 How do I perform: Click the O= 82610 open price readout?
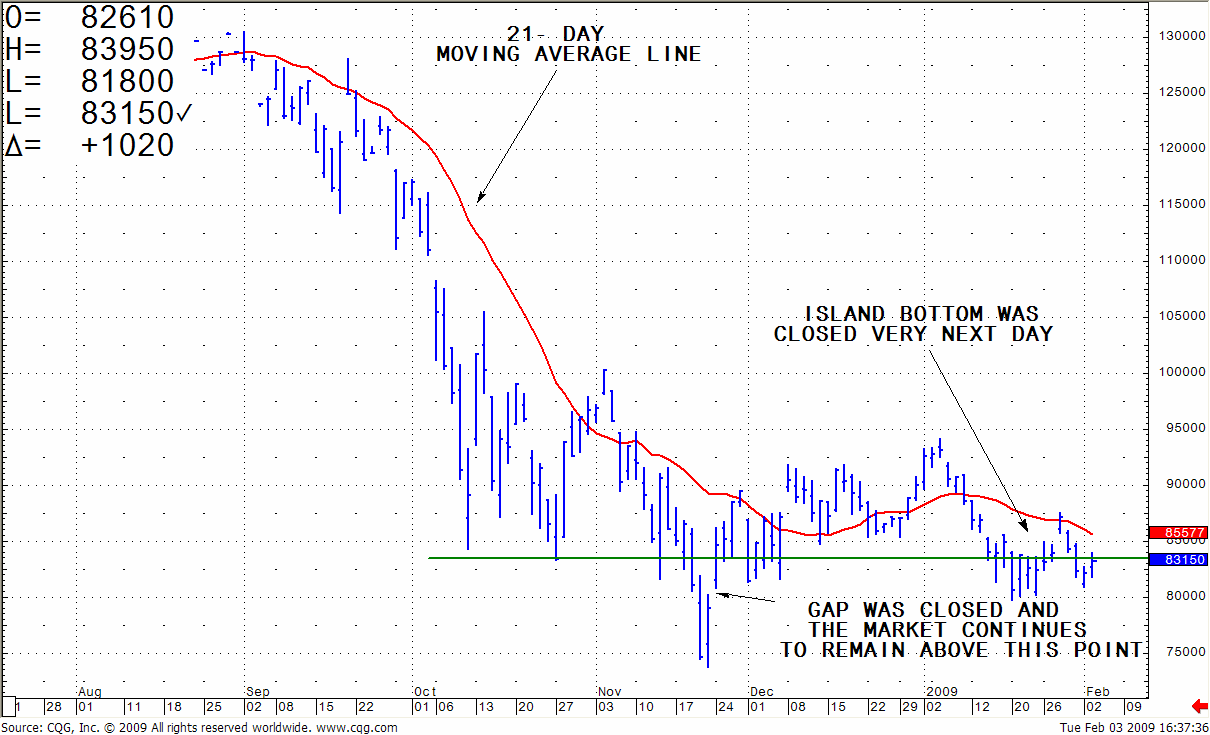coord(90,17)
